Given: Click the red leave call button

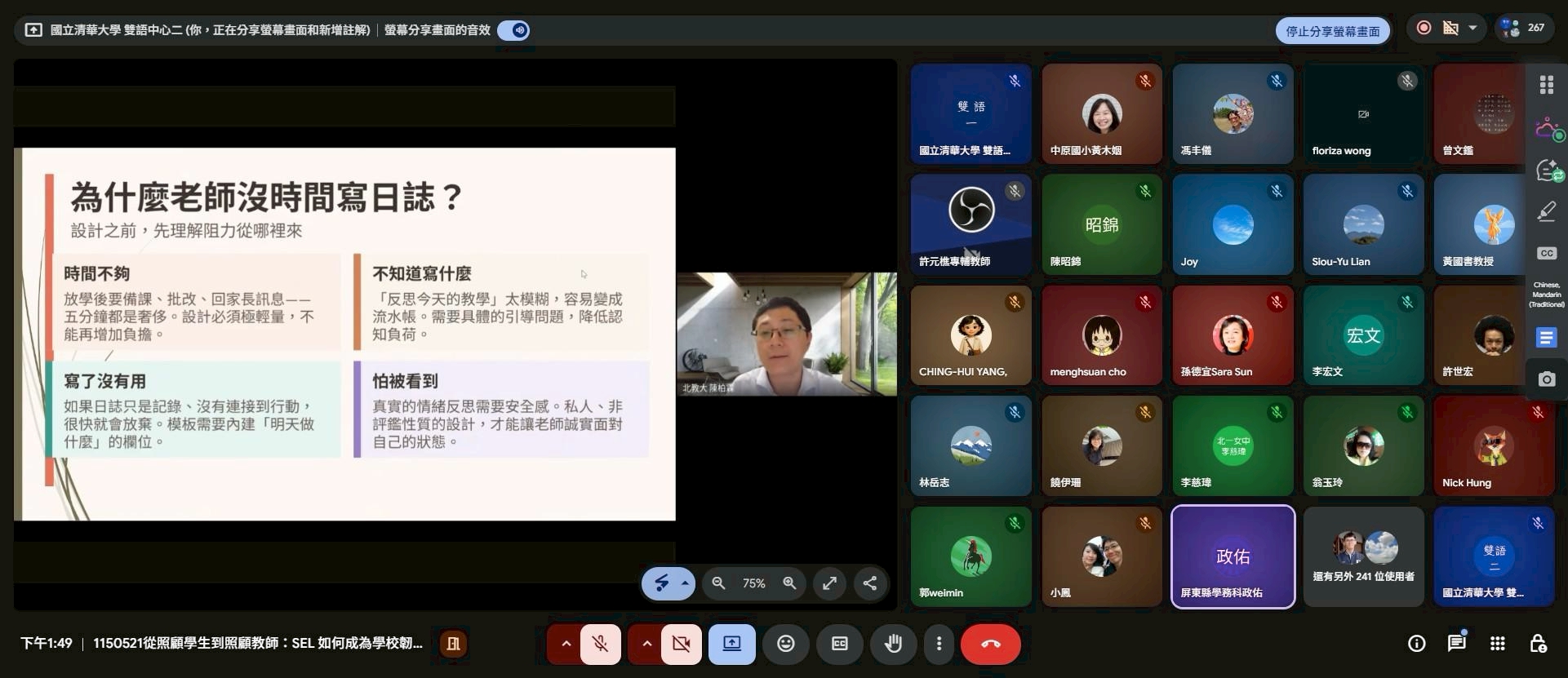Looking at the screenshot, I should click(x=990, y=644).
